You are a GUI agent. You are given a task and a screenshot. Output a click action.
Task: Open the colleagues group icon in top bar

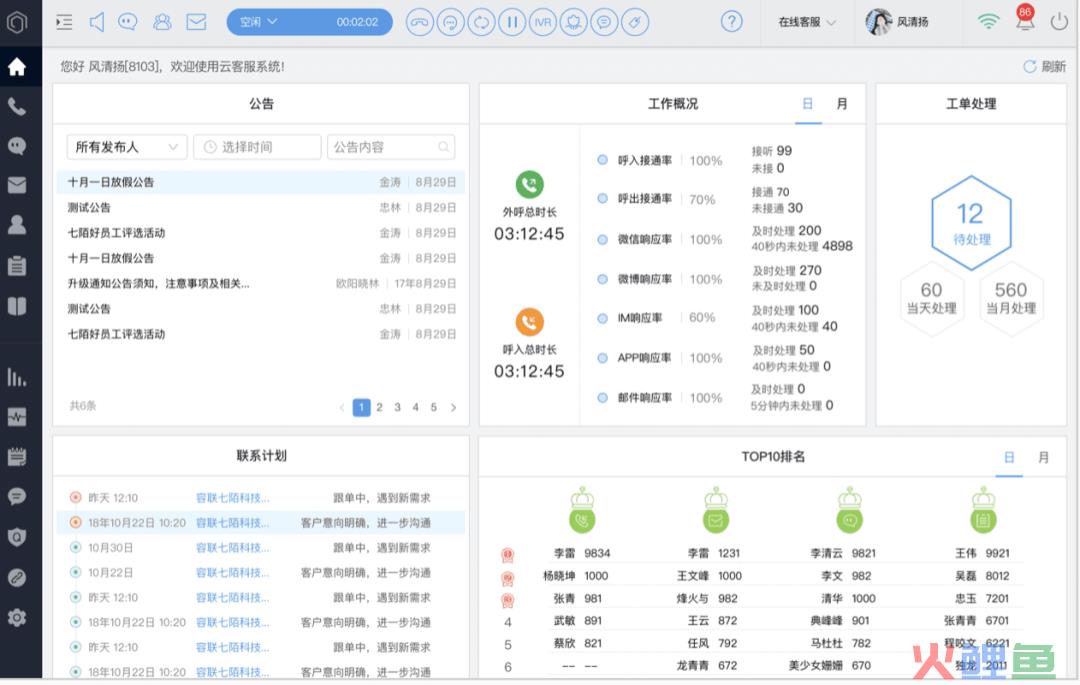point(163,22)
